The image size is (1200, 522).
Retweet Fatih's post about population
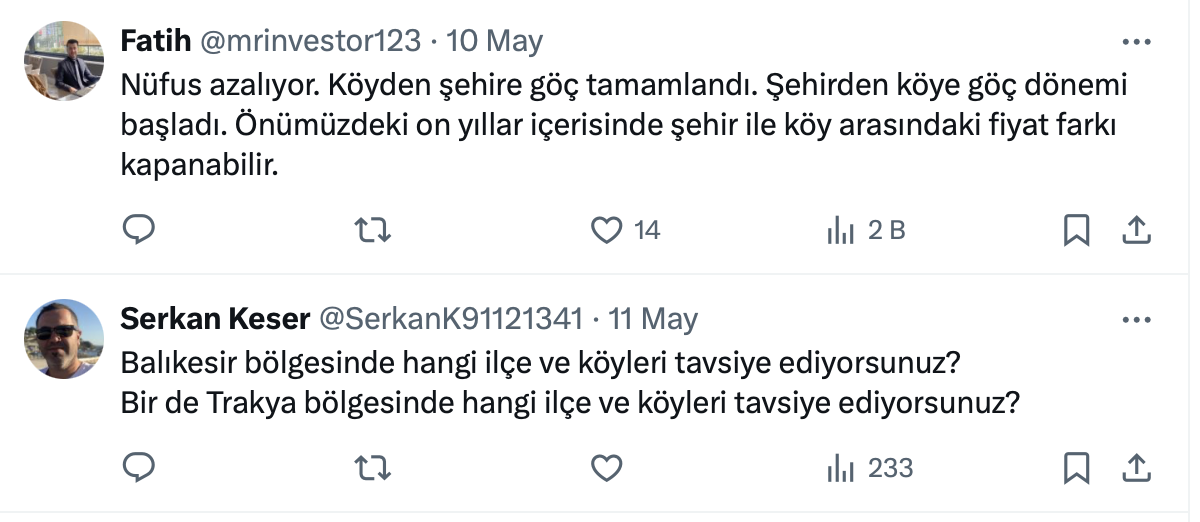[x=373, y=231]
